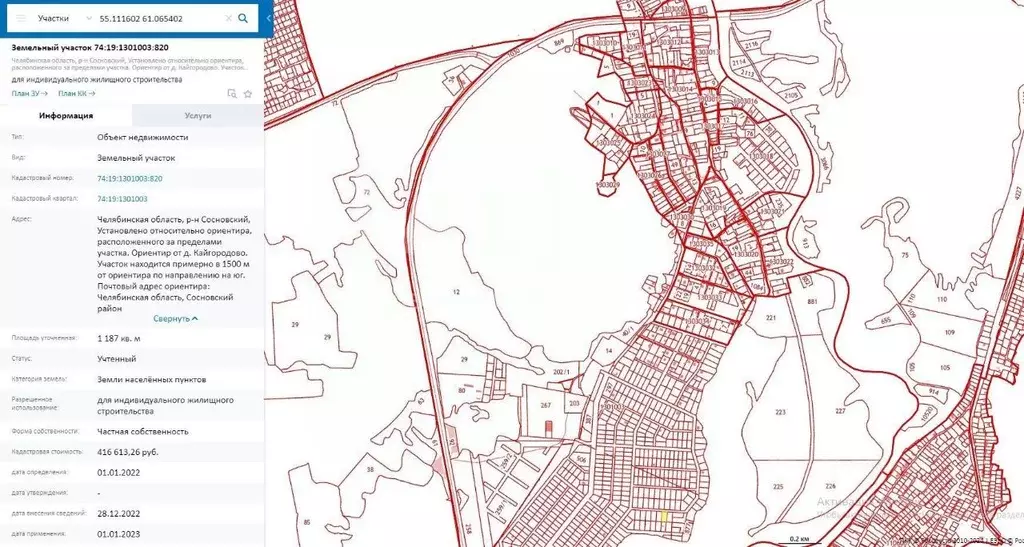Run search with magnifier icon

click(x=243, y=18)
